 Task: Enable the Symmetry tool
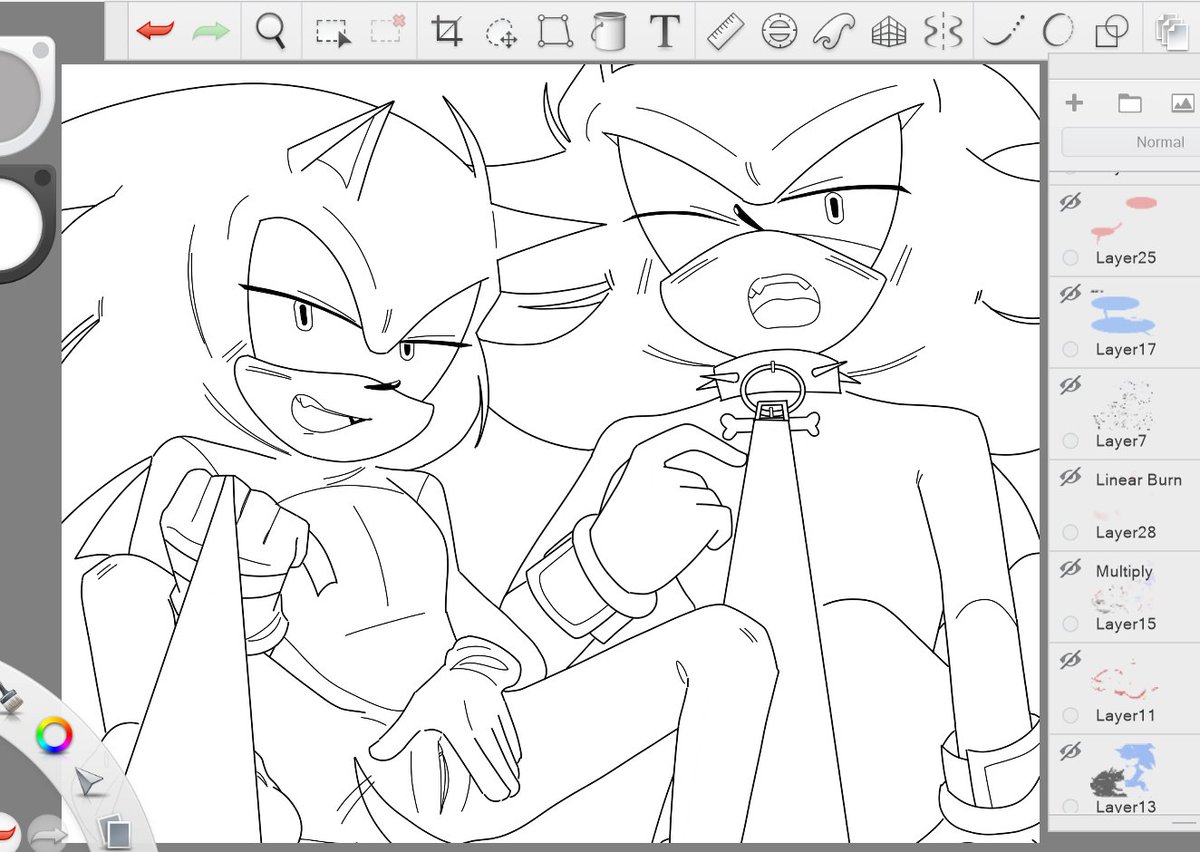tap(942, 32)
